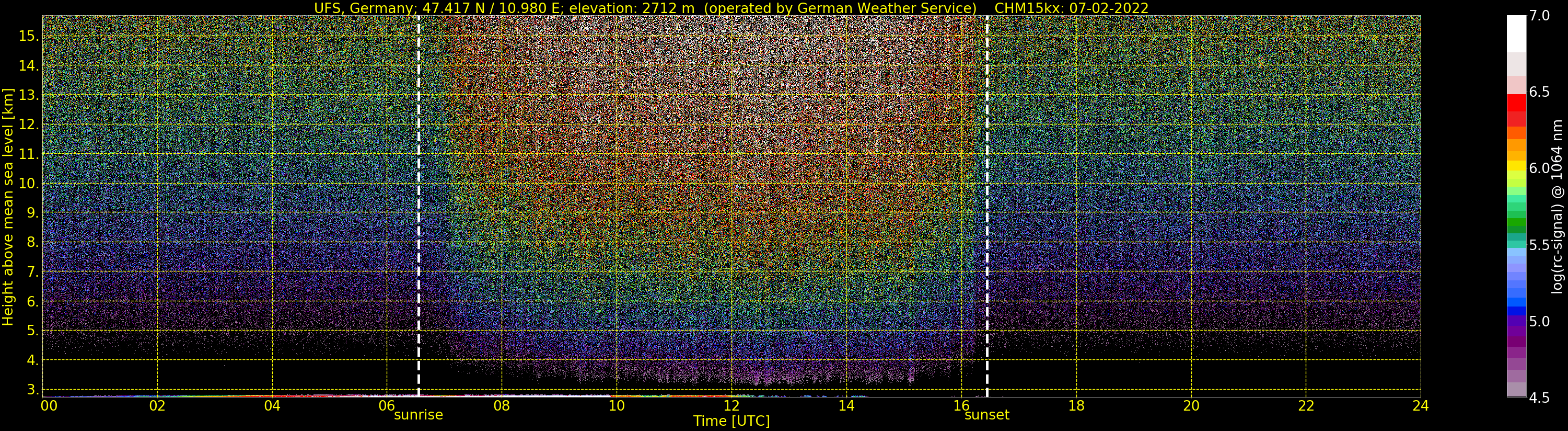Click the '15.' height tick label
This screenshot has width=1568, height=431.
29,36
